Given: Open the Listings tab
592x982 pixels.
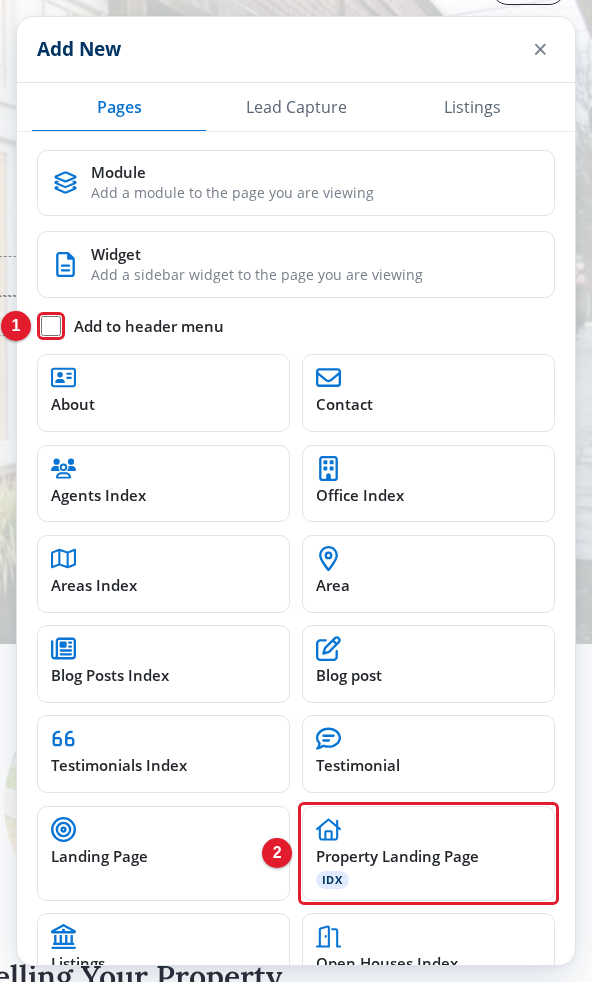Looking at the screenshot, I should click(x=472, y=107).
